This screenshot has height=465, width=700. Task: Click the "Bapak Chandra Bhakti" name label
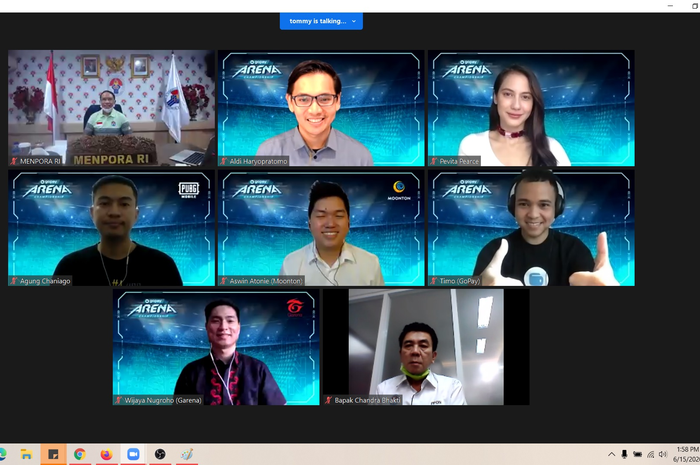tap(367, 400)
